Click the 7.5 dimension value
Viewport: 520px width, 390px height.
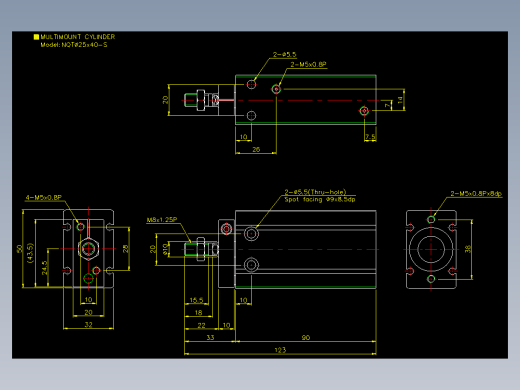tap(370, 137)
